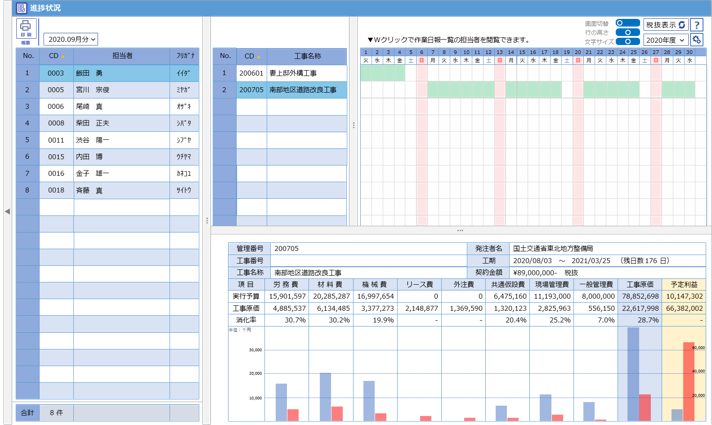Click the progress status app icon in title bar
The height and width of the screenshot is (425, 712).
[x=20, y=7]
